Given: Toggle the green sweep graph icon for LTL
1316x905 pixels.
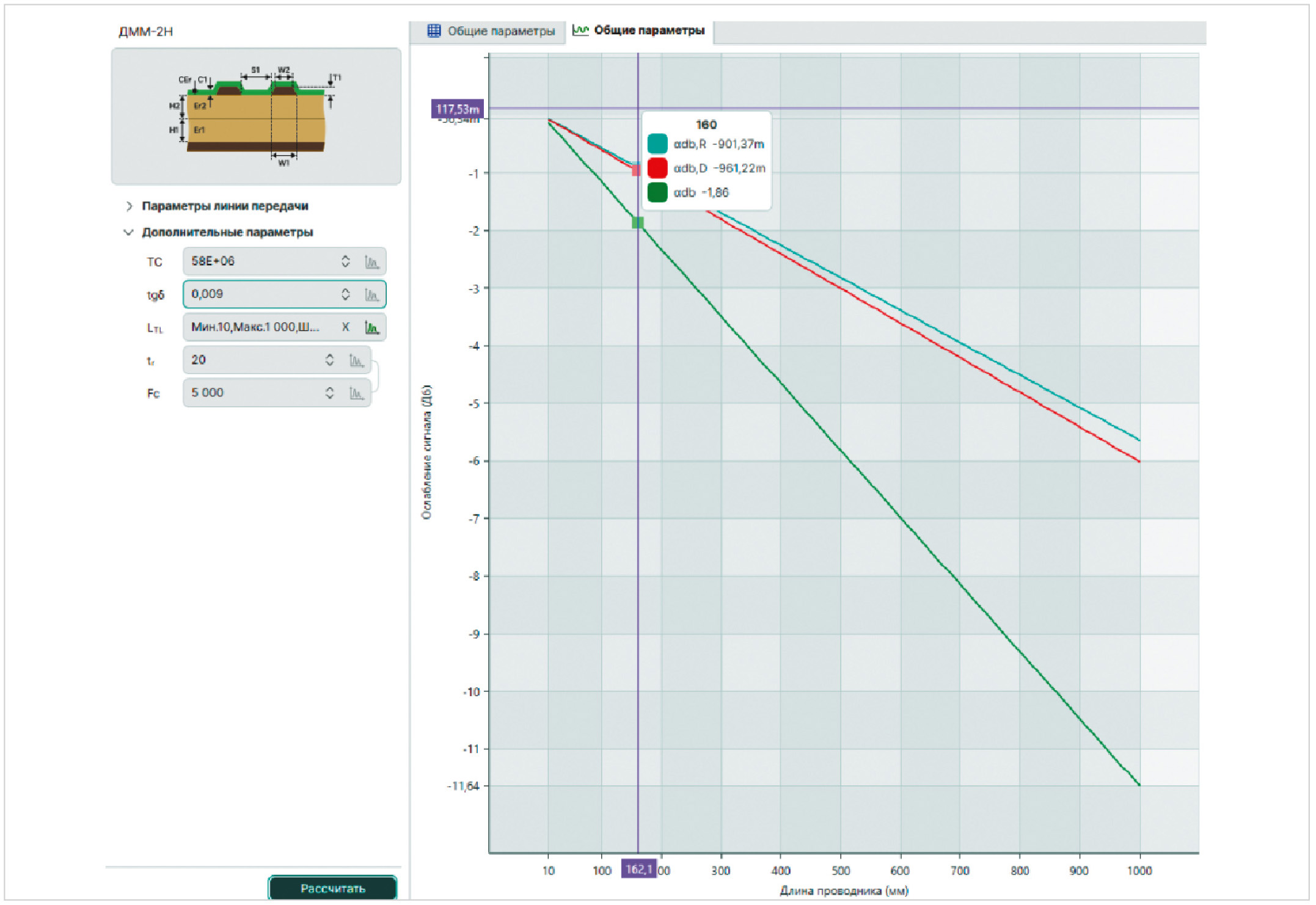Looking at the screenshot, I should pyautogui.click(x=371, y=328).
